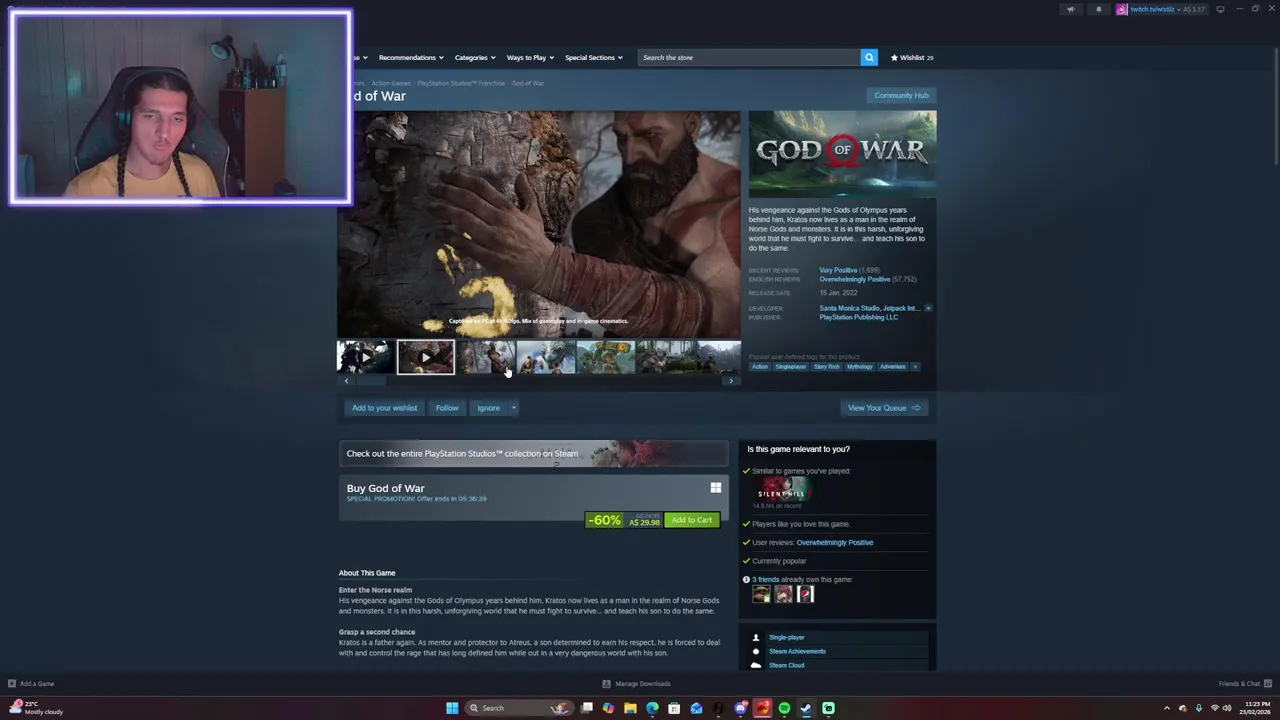This screenshot has height=720, width=1280.
Task: Click the Steam Cloud feature link
Action: (787, 665)
